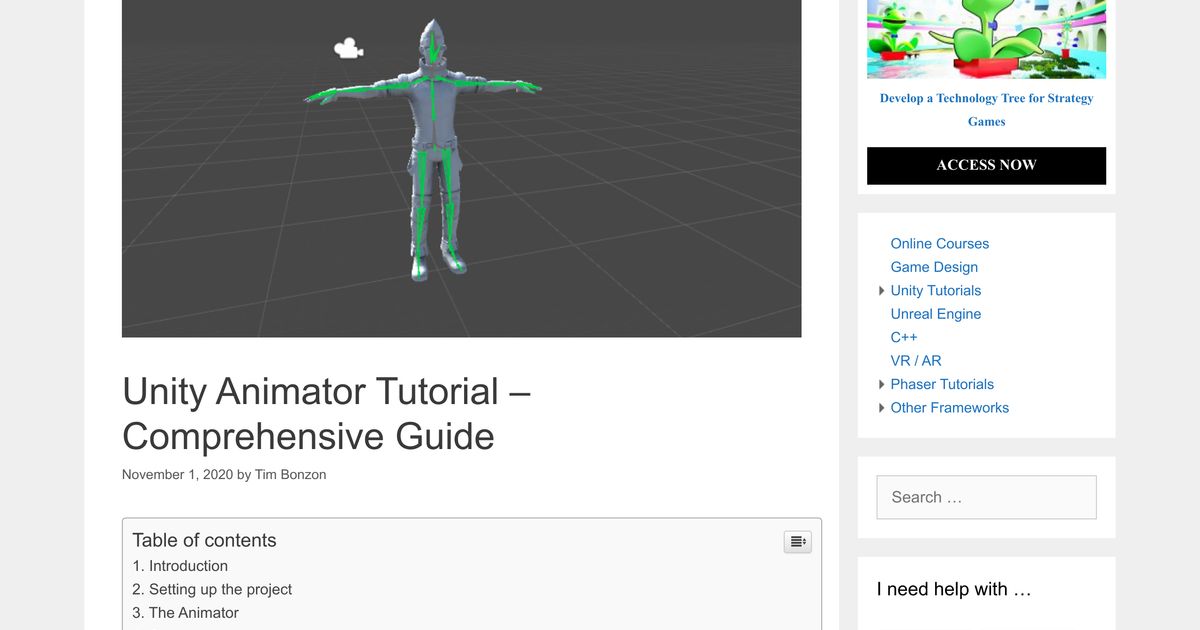Expand the Other Frameworks submenu
The image size is (1200, 630).
pos(881,407)
